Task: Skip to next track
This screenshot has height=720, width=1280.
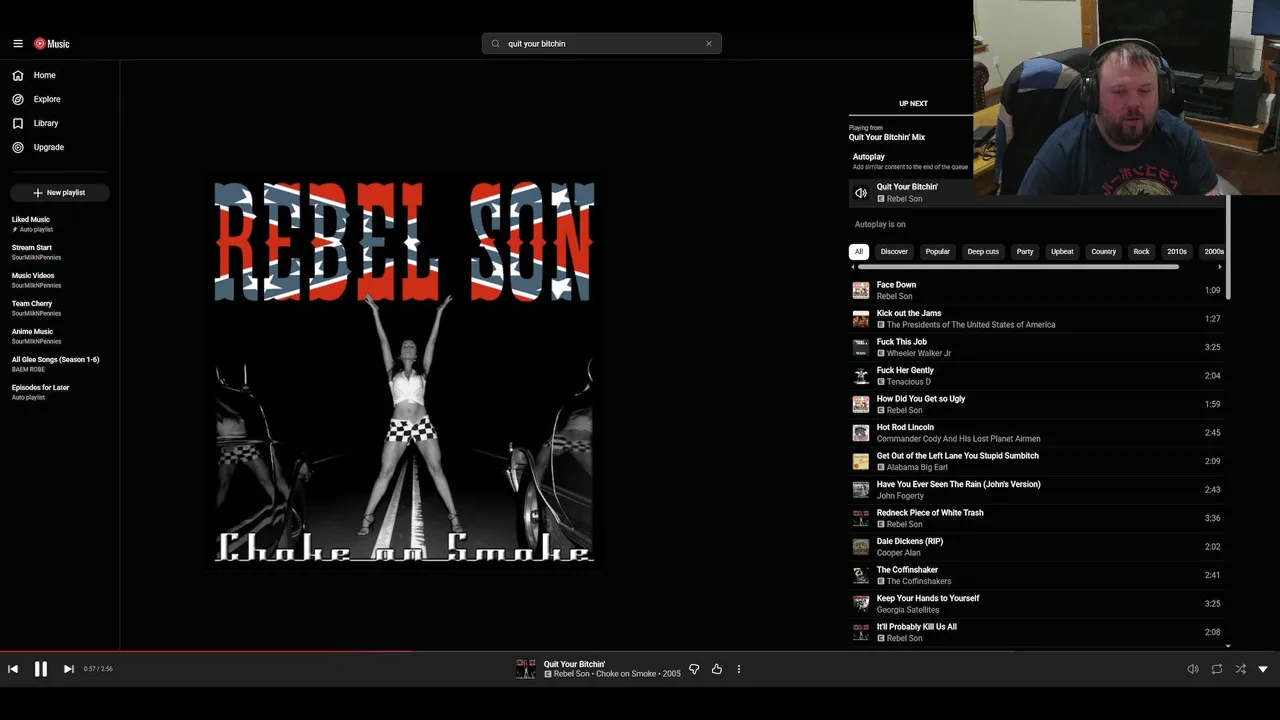Action: coord(69,669)
